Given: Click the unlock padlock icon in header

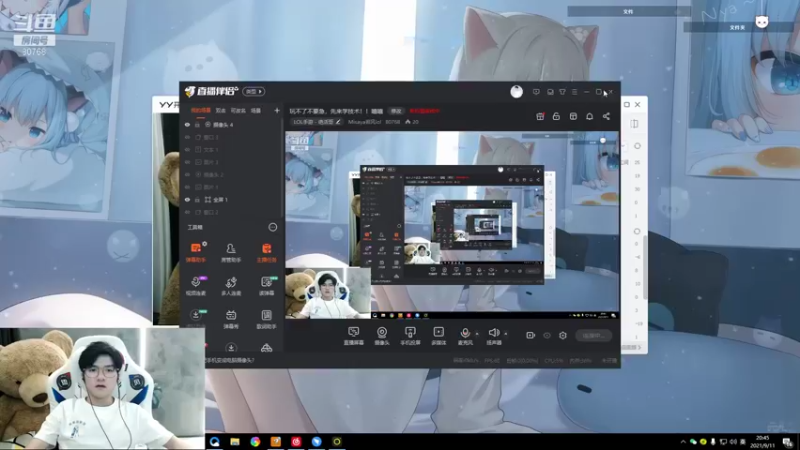Looking at the screenshot, I should [x=556, y=116].
